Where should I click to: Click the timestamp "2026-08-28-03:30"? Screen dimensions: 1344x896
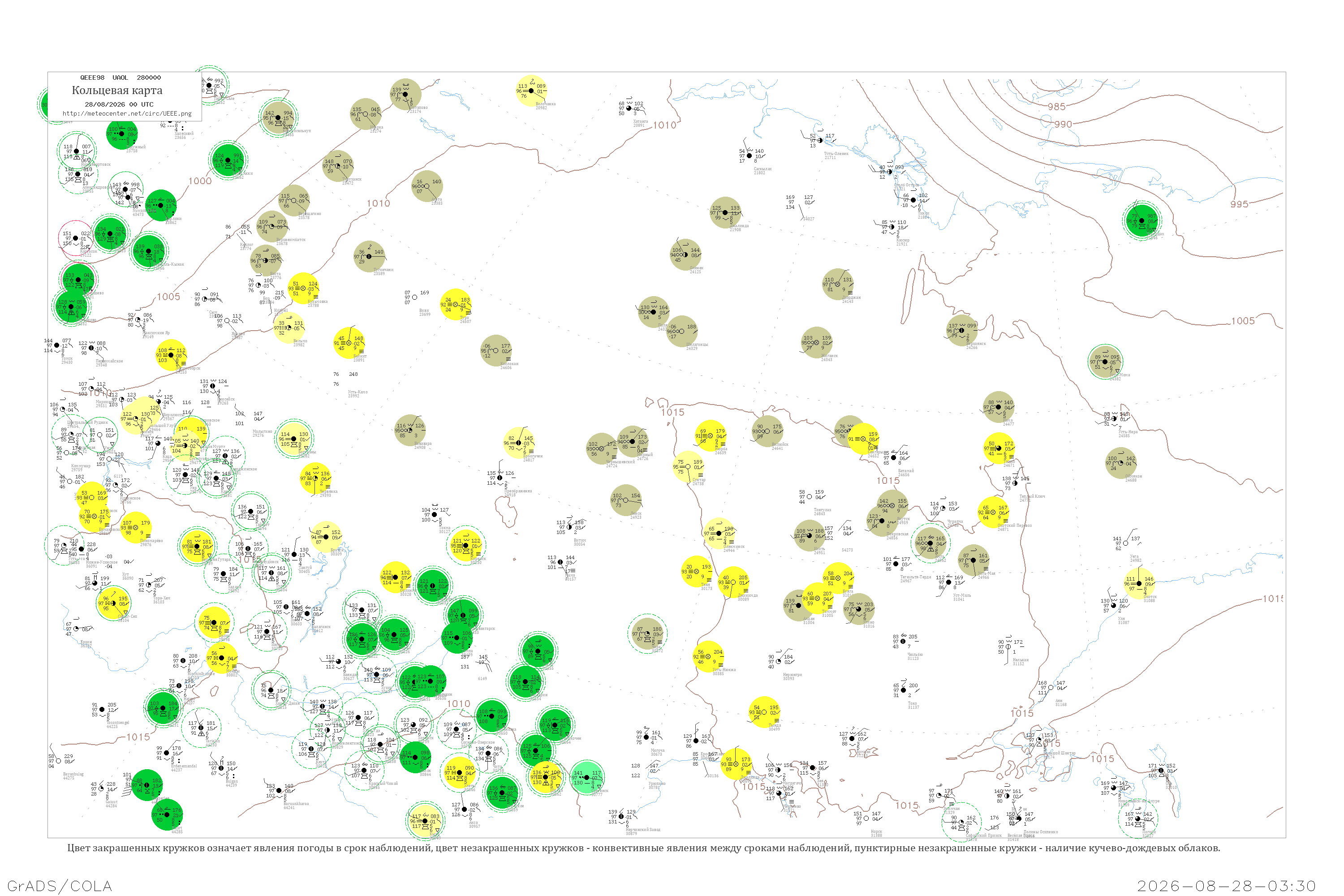(1226, 886)
